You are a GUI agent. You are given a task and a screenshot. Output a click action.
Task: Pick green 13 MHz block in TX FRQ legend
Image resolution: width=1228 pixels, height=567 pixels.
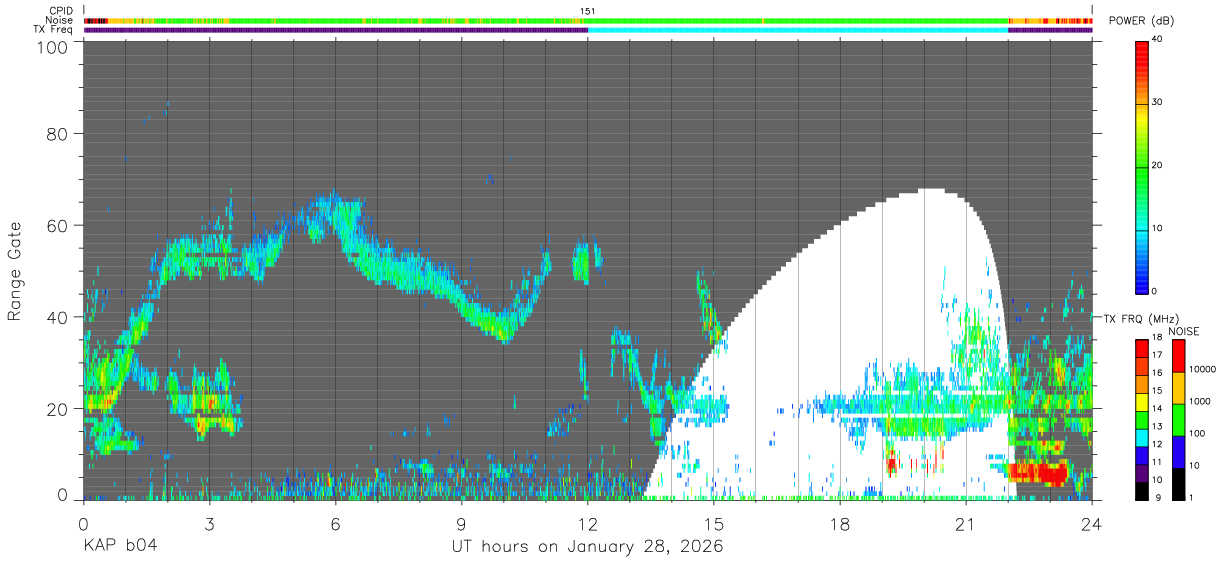(1142, 421)
